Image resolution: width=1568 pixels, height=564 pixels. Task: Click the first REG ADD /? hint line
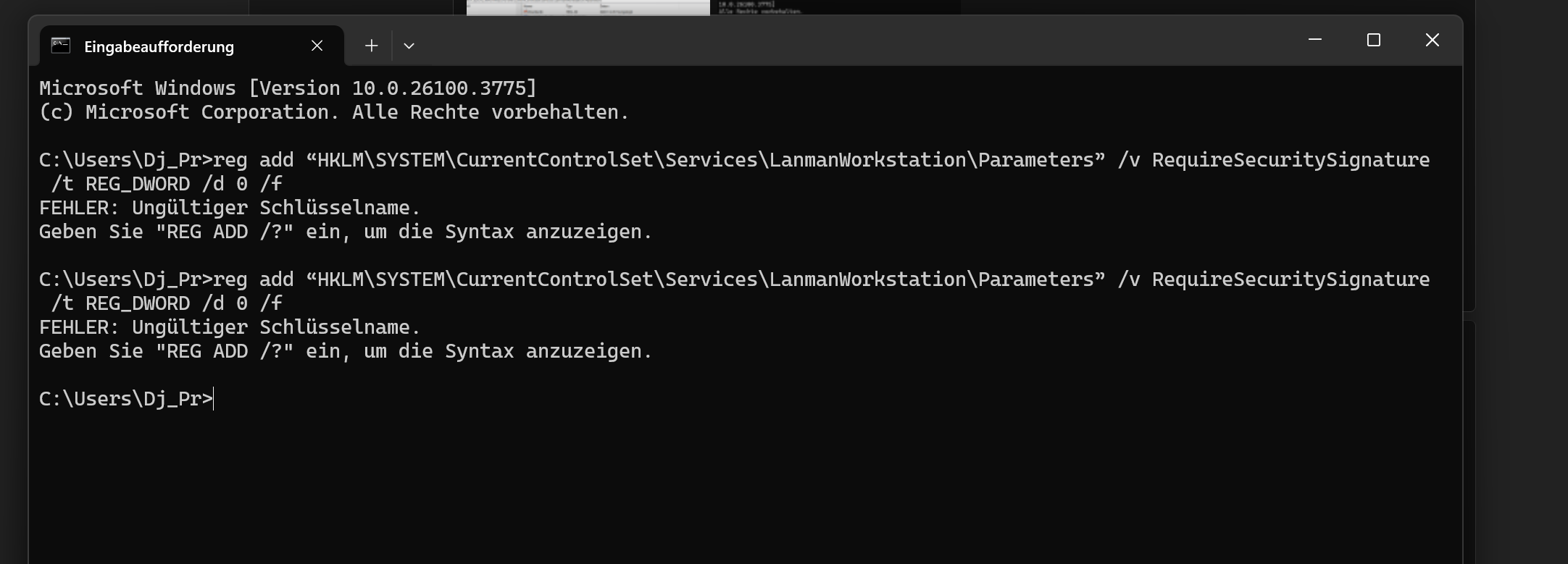[x=346, y=232]
